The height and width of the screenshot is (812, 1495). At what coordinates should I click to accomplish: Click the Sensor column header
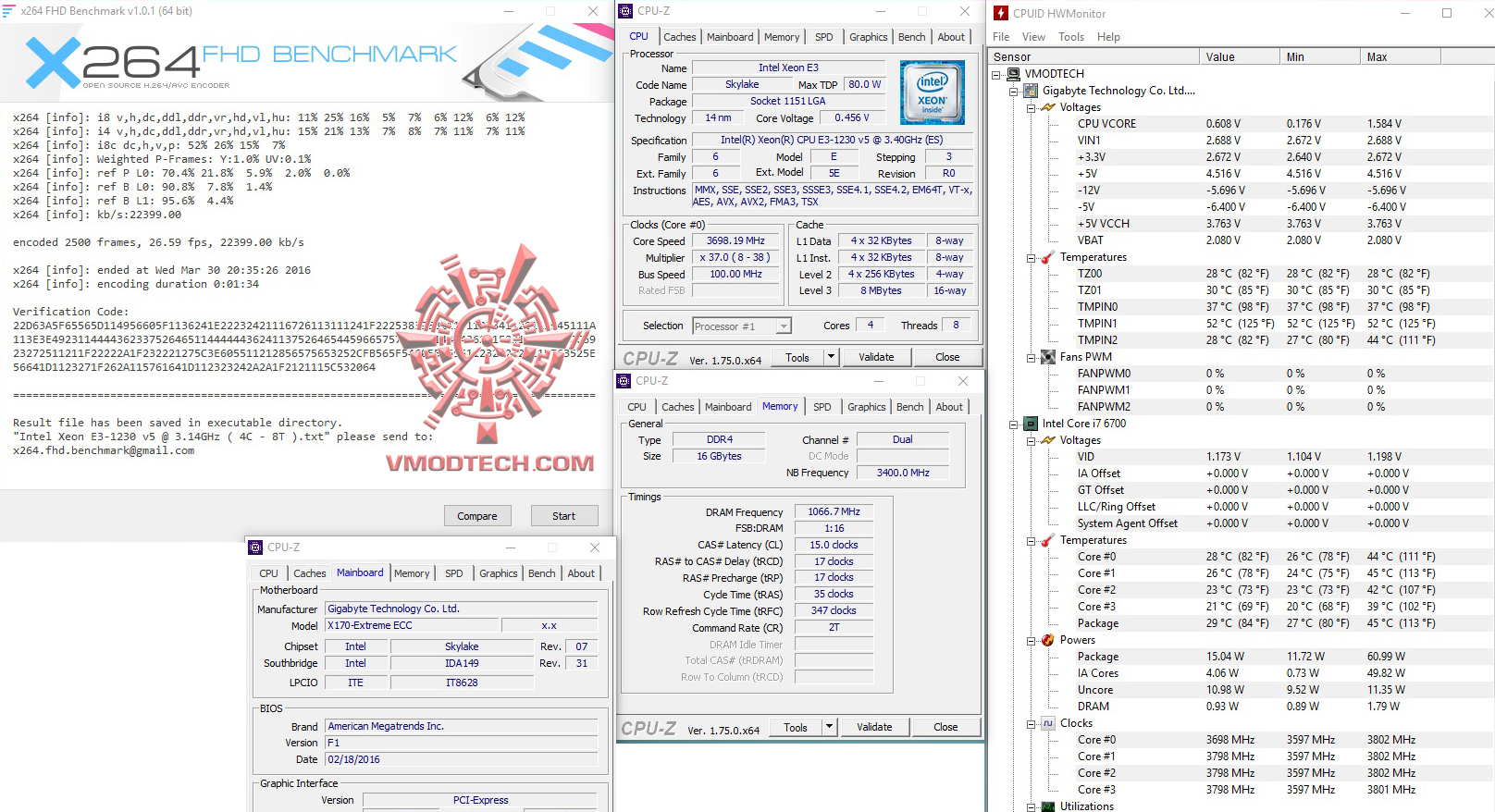tap(1094, 57)
